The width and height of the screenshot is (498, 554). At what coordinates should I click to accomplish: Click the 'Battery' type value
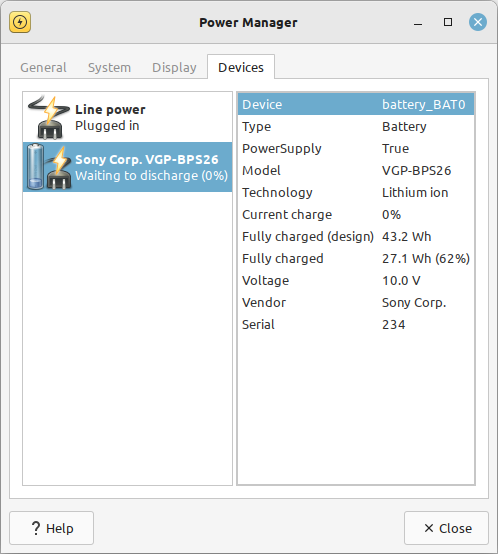coord(404,126)
